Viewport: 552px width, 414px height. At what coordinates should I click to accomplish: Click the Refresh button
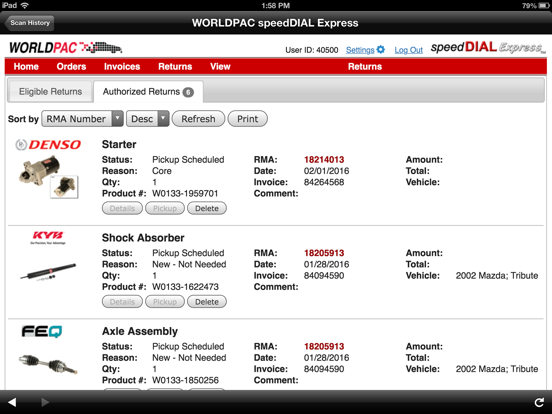click(x=198, y=119)
